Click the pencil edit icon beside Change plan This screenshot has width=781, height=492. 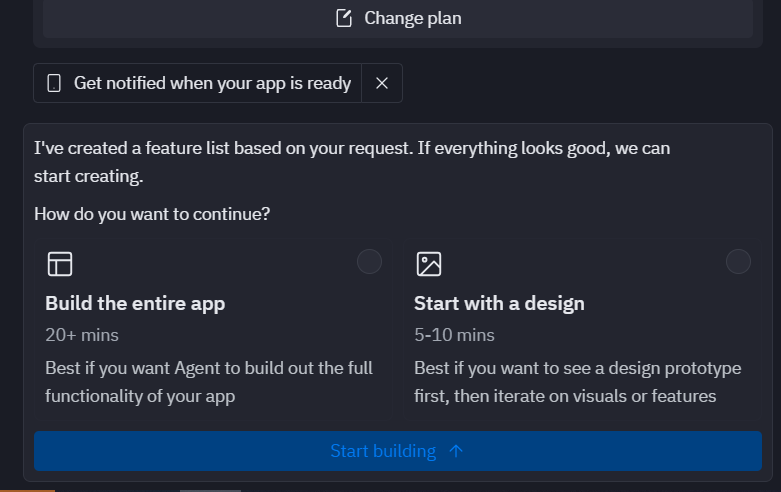pos(344,18)
